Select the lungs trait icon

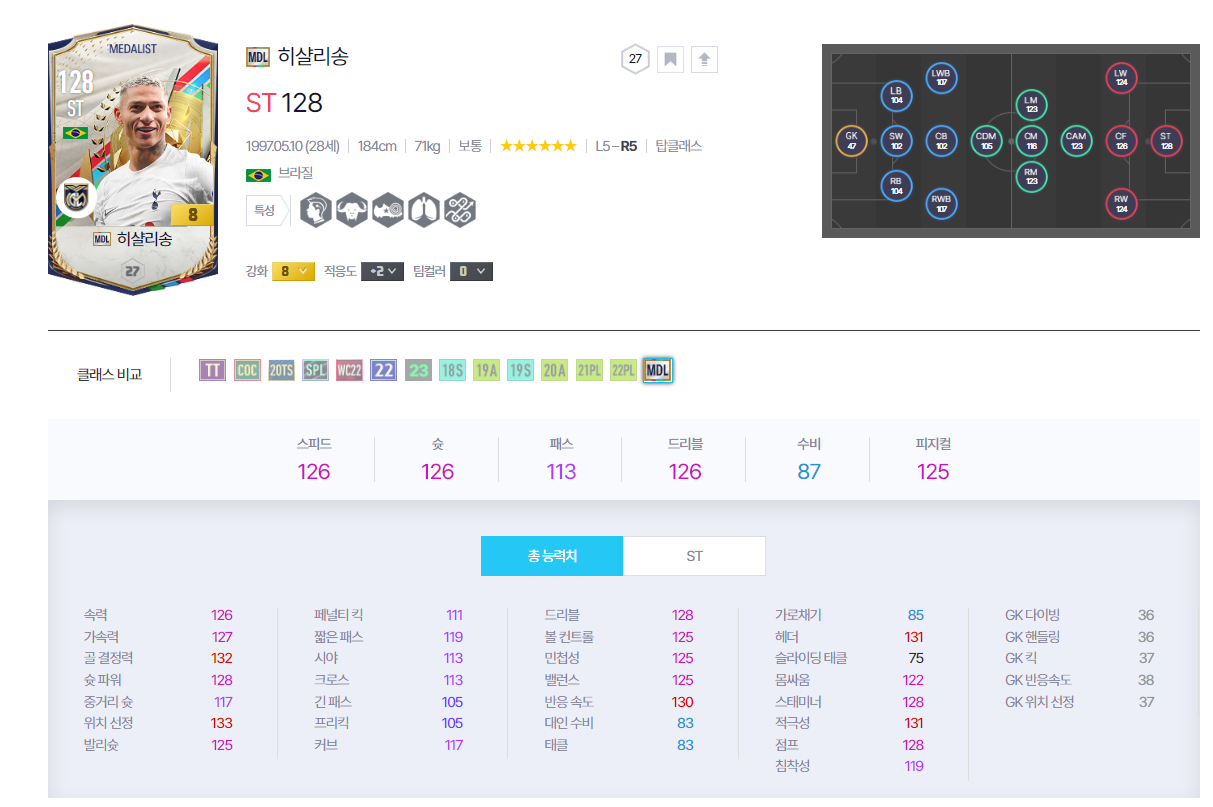click(x=424, y=209)
